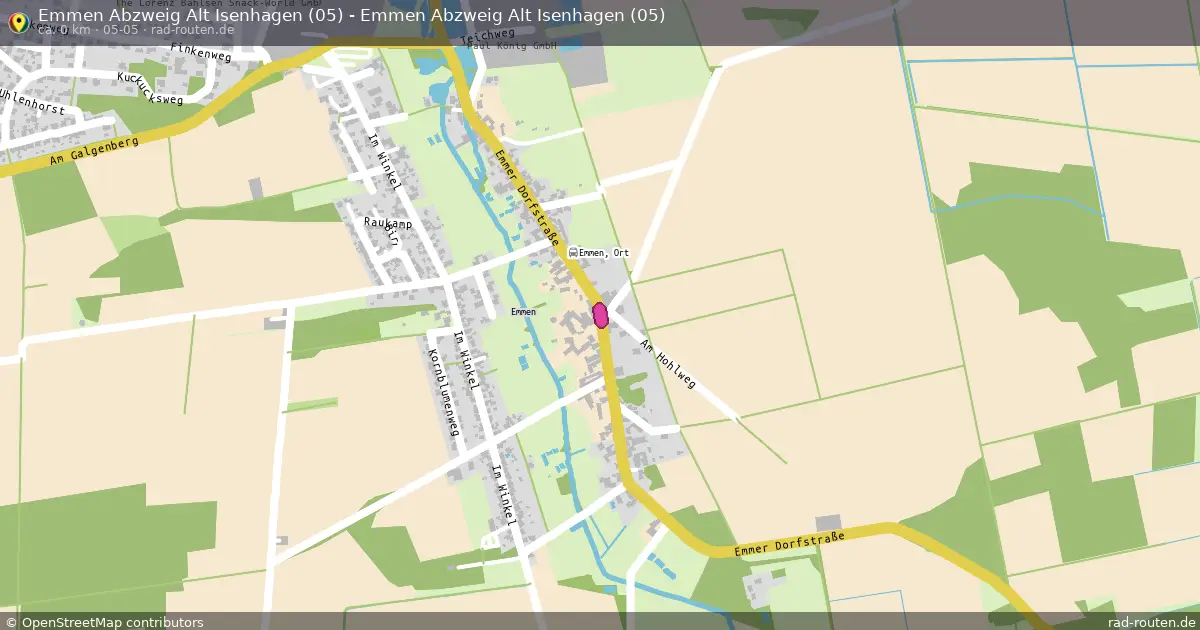Viewport: 1200px width, 630px height.
Task: Click the Am Hohlweg street label
Action: [x=667, y=364]
